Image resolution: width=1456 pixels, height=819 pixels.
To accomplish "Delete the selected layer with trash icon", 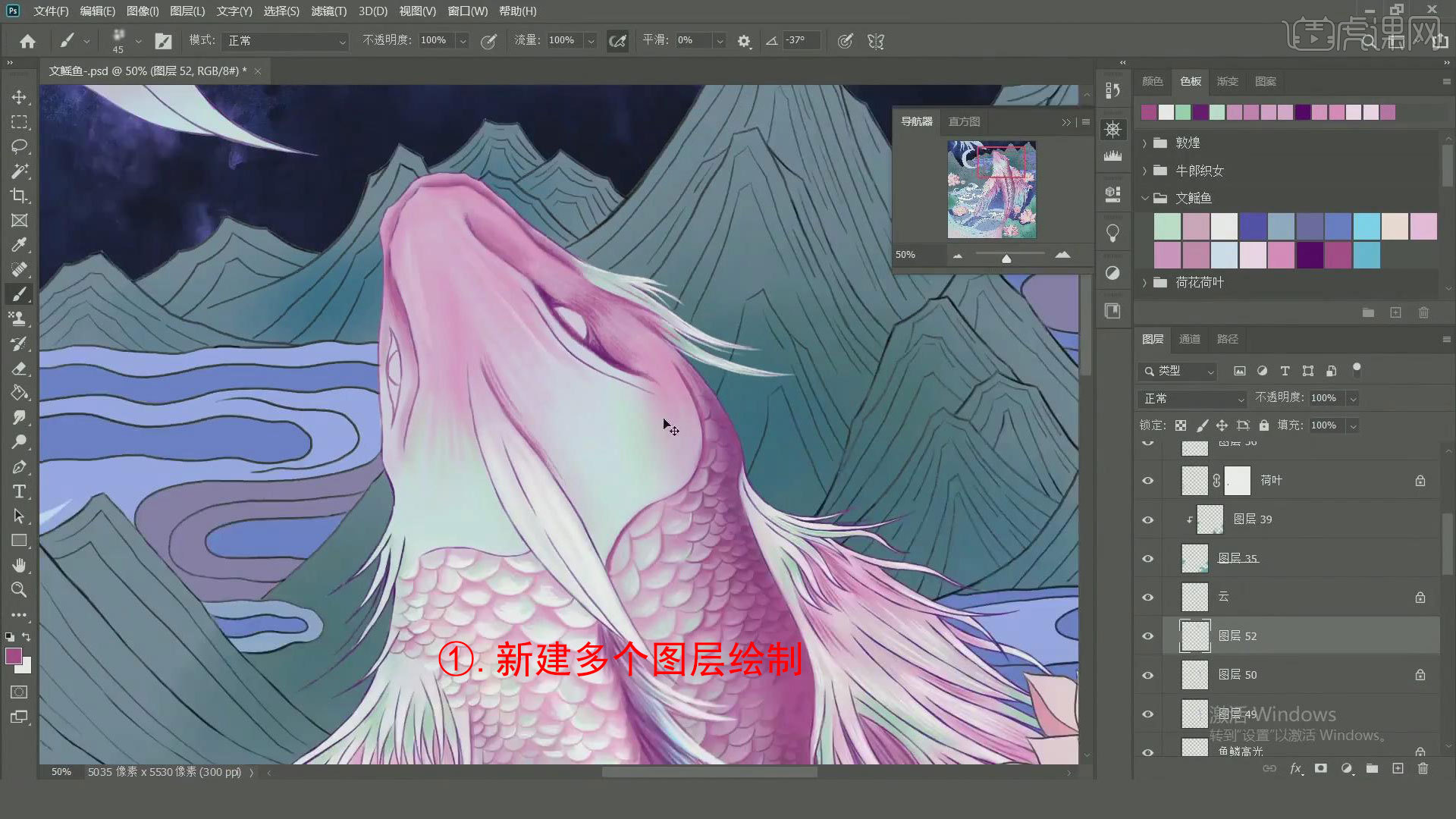I will (1423, 768).
